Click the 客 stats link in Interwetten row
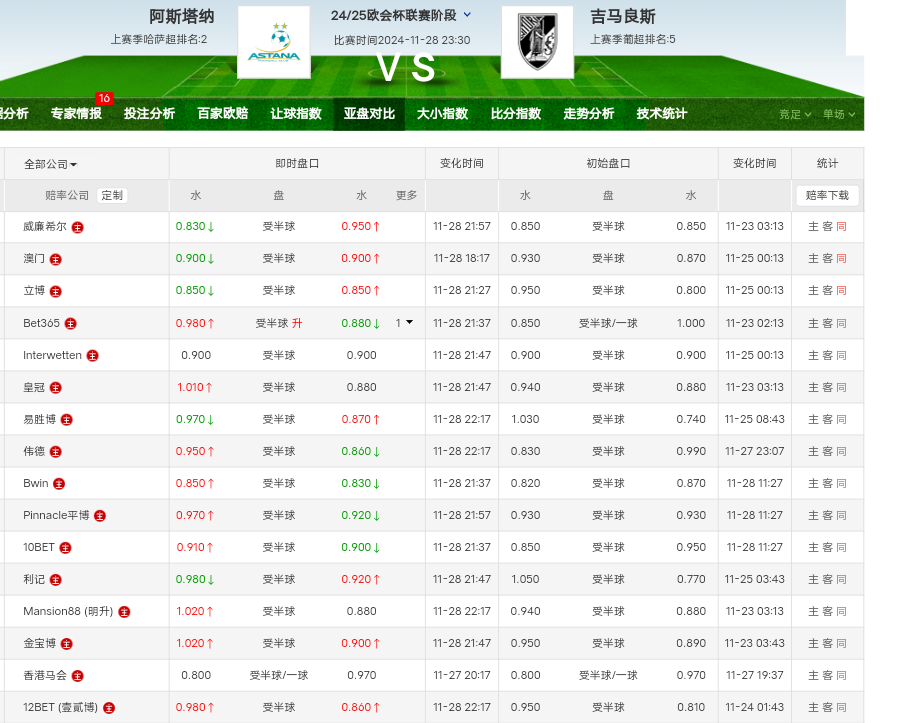The width and height of the screenshot is (906, 723). [x=827, y=355]
